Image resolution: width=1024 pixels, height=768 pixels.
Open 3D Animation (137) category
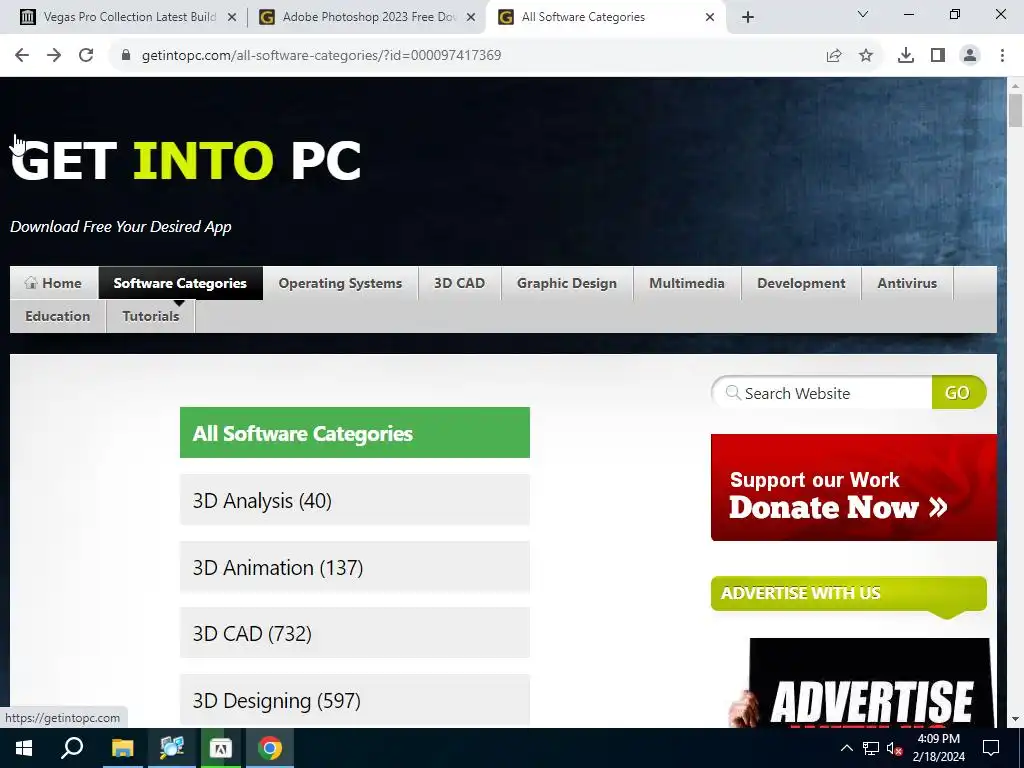pyautogui.click(x=355, y=567)
